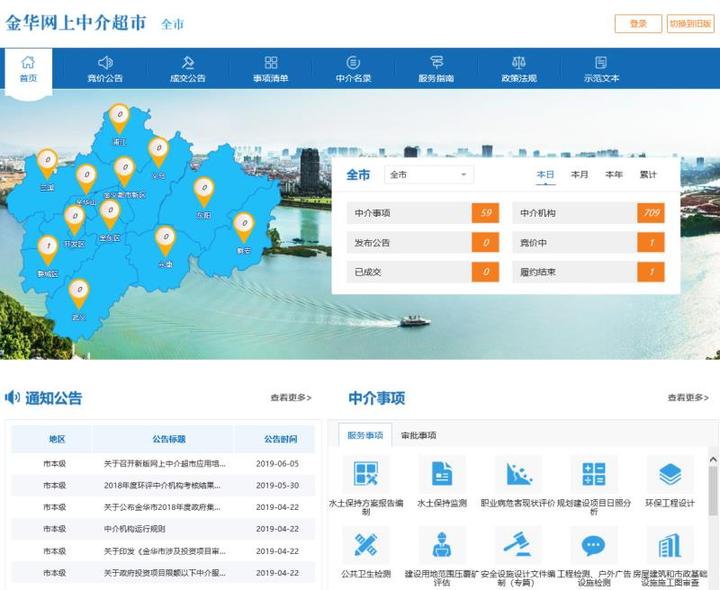
Task: Open the 水土保持监测 service icon
Action: pos(441,474)
